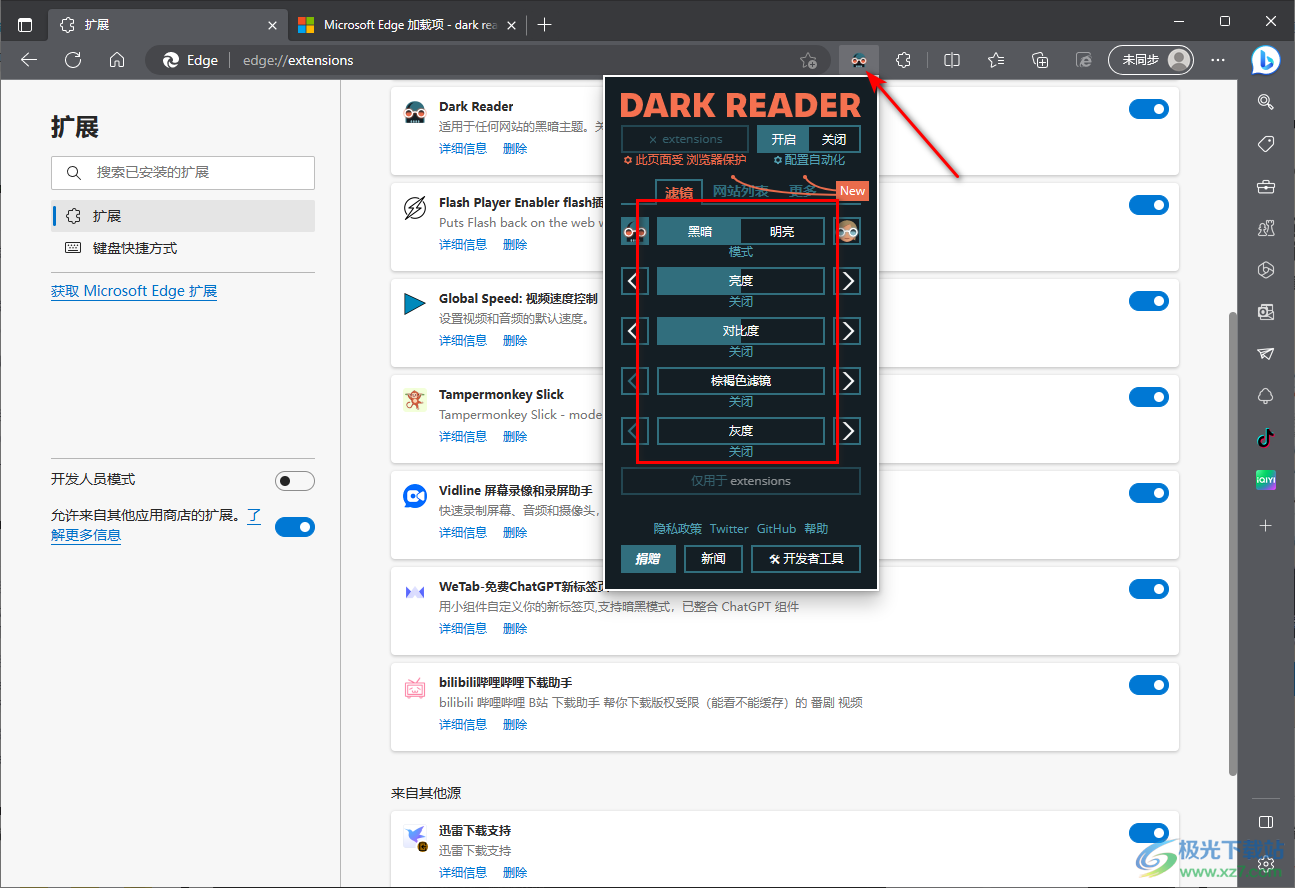Select 明亮 mode in Dark Reader
The image size is (1295, 888).
click(x=782, y=231)
